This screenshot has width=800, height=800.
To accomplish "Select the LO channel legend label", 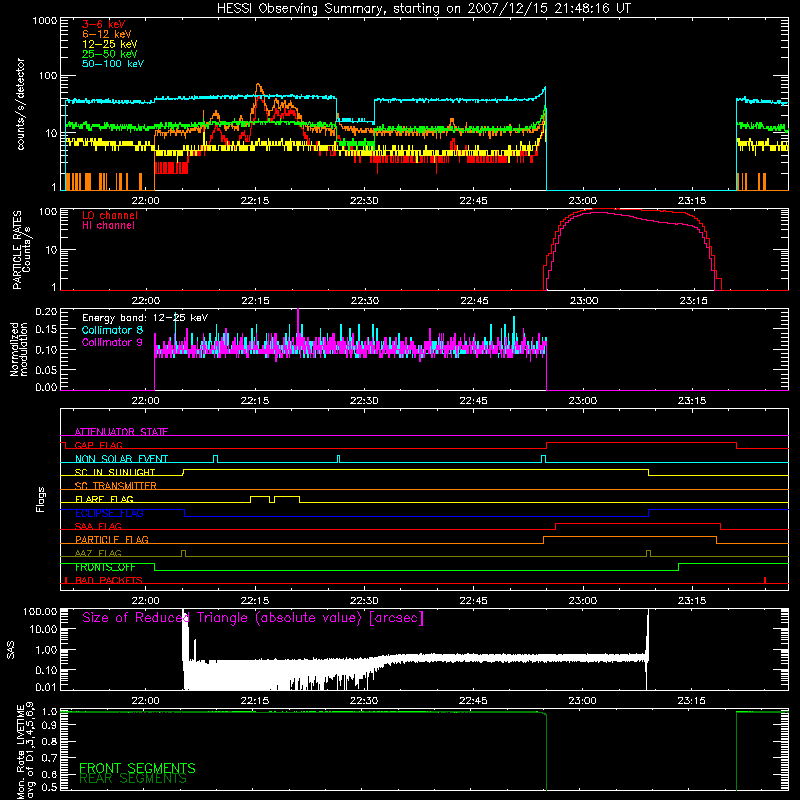I will 109,215.
